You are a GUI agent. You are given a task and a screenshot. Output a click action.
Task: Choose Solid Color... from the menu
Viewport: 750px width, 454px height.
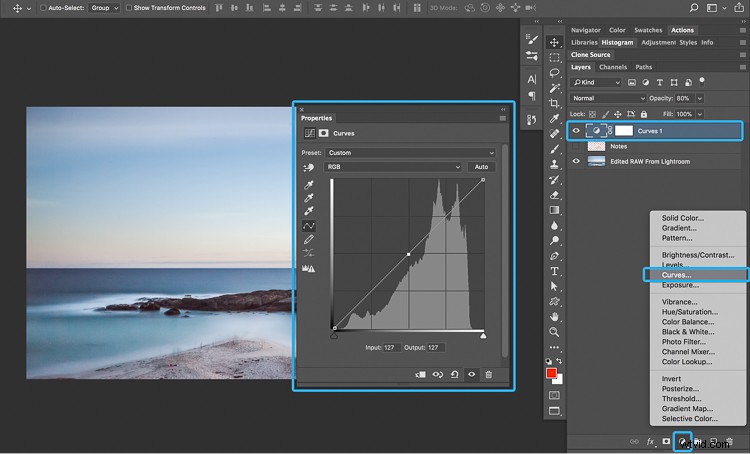683,218
